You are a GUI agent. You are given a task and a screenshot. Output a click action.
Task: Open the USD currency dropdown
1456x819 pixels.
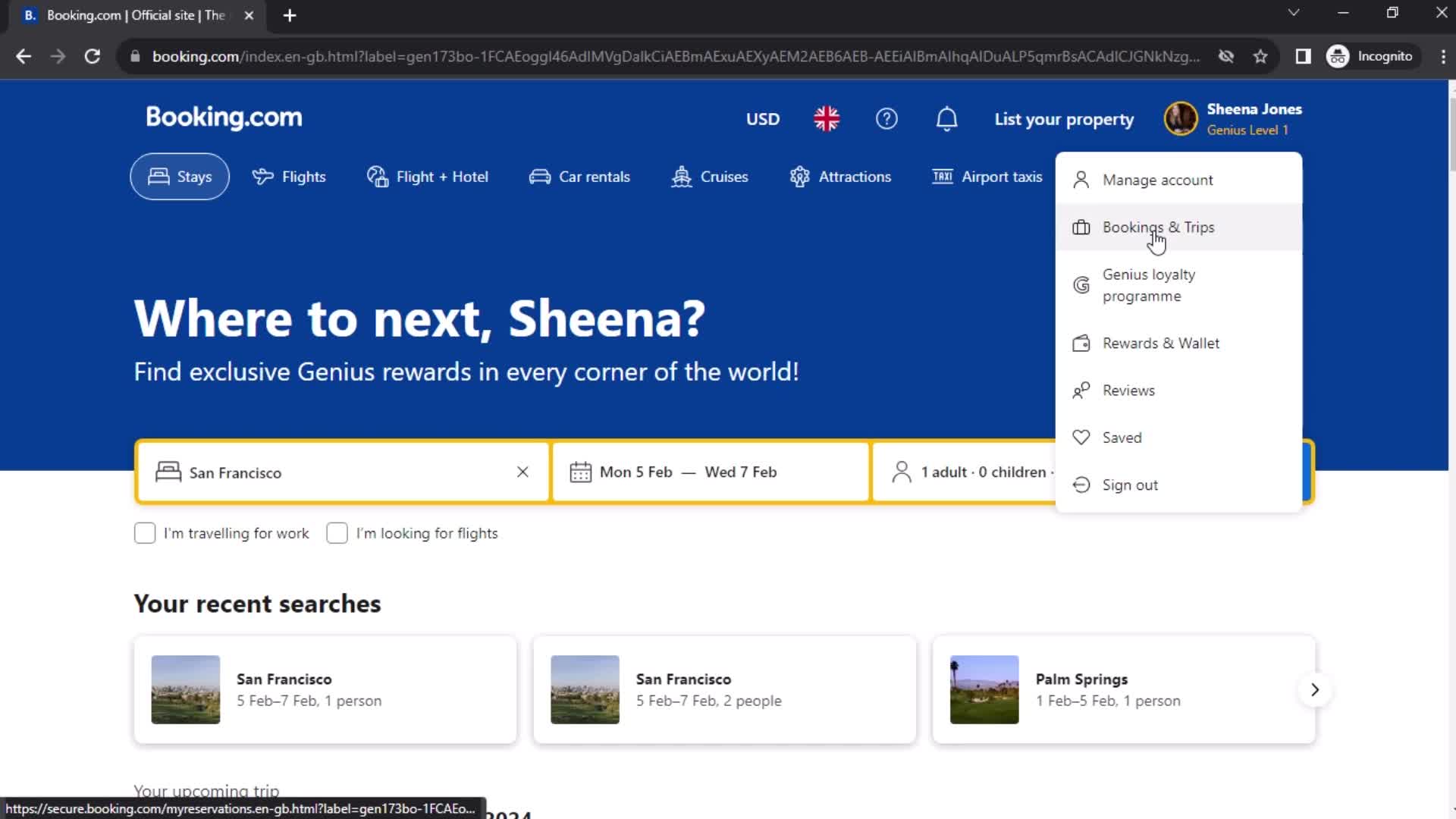tap(762, 118)
